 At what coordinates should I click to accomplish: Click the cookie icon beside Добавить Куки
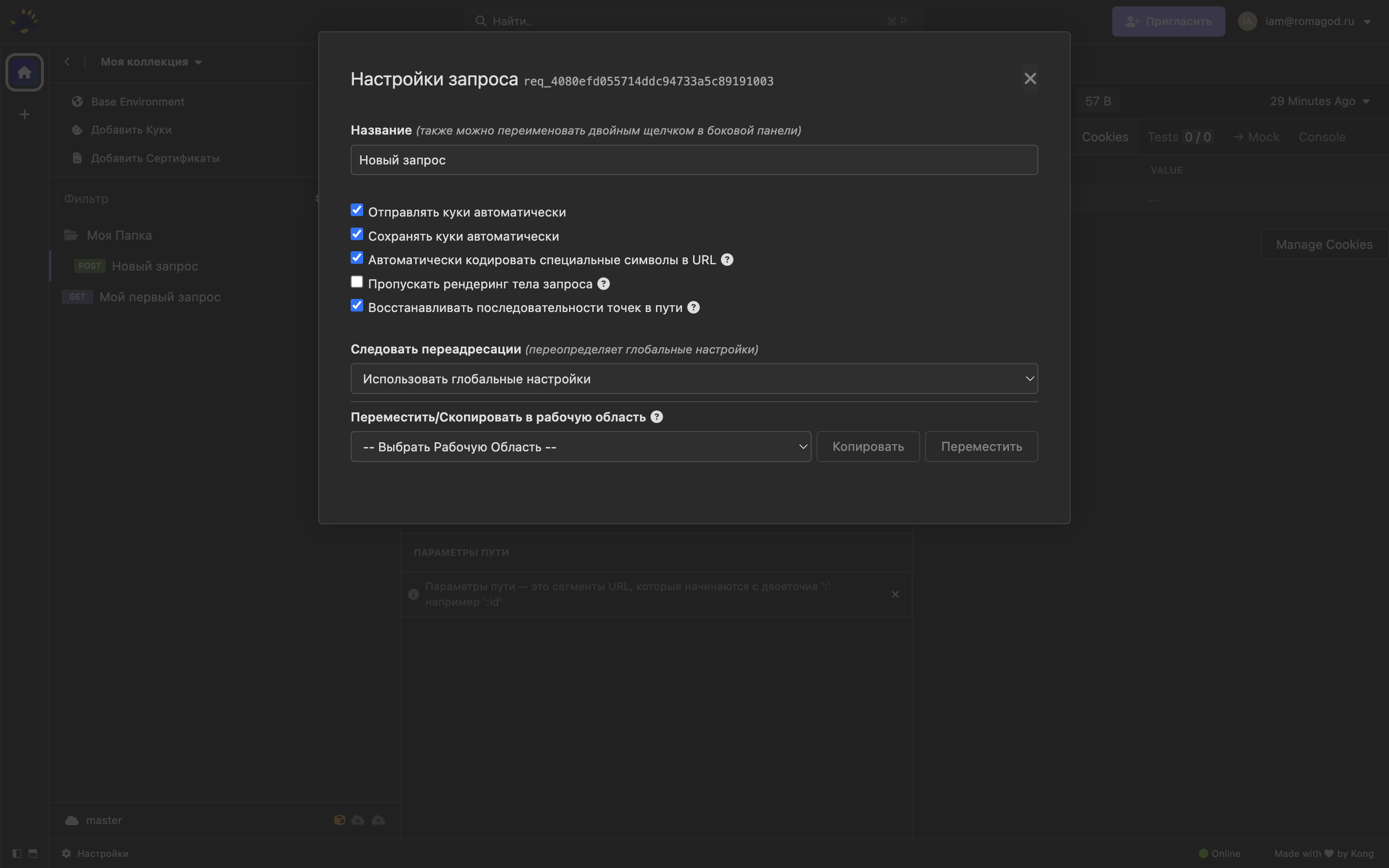coord(77,130)
